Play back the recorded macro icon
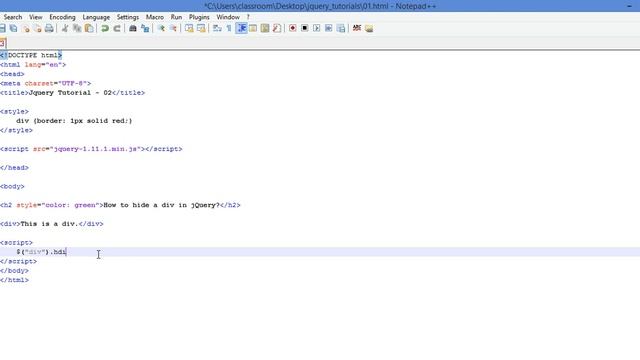Image resolution: width=640 pixels, height=360 pixels. click(x=317, y=28)
